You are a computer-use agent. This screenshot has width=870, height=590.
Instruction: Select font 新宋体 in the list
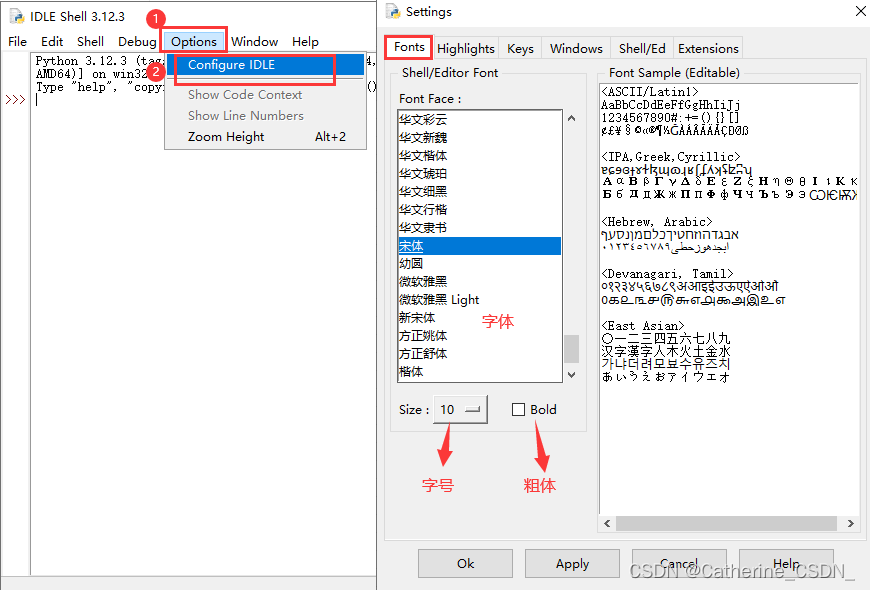479,317
